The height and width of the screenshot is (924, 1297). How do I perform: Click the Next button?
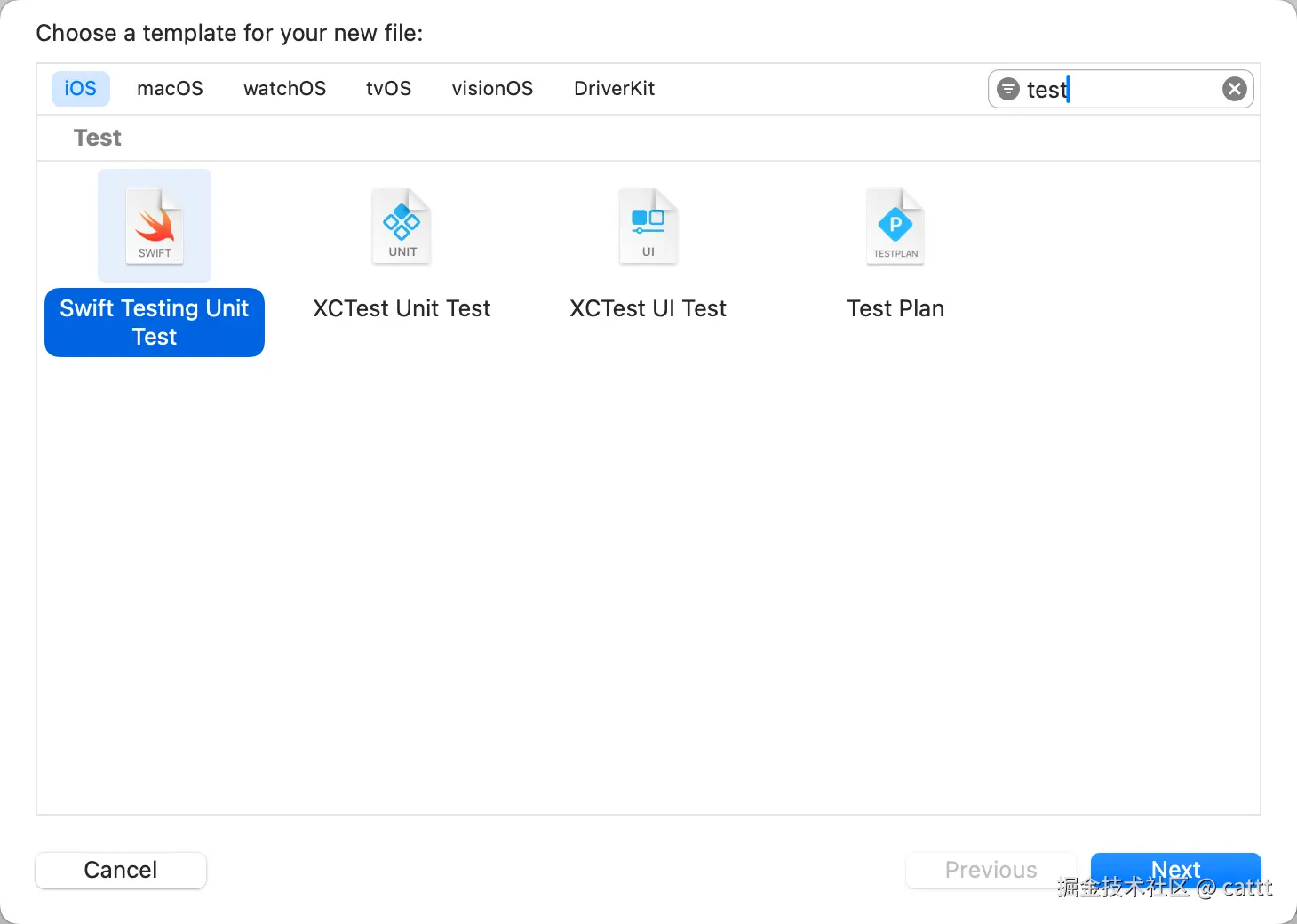[x=1175, y=870]
